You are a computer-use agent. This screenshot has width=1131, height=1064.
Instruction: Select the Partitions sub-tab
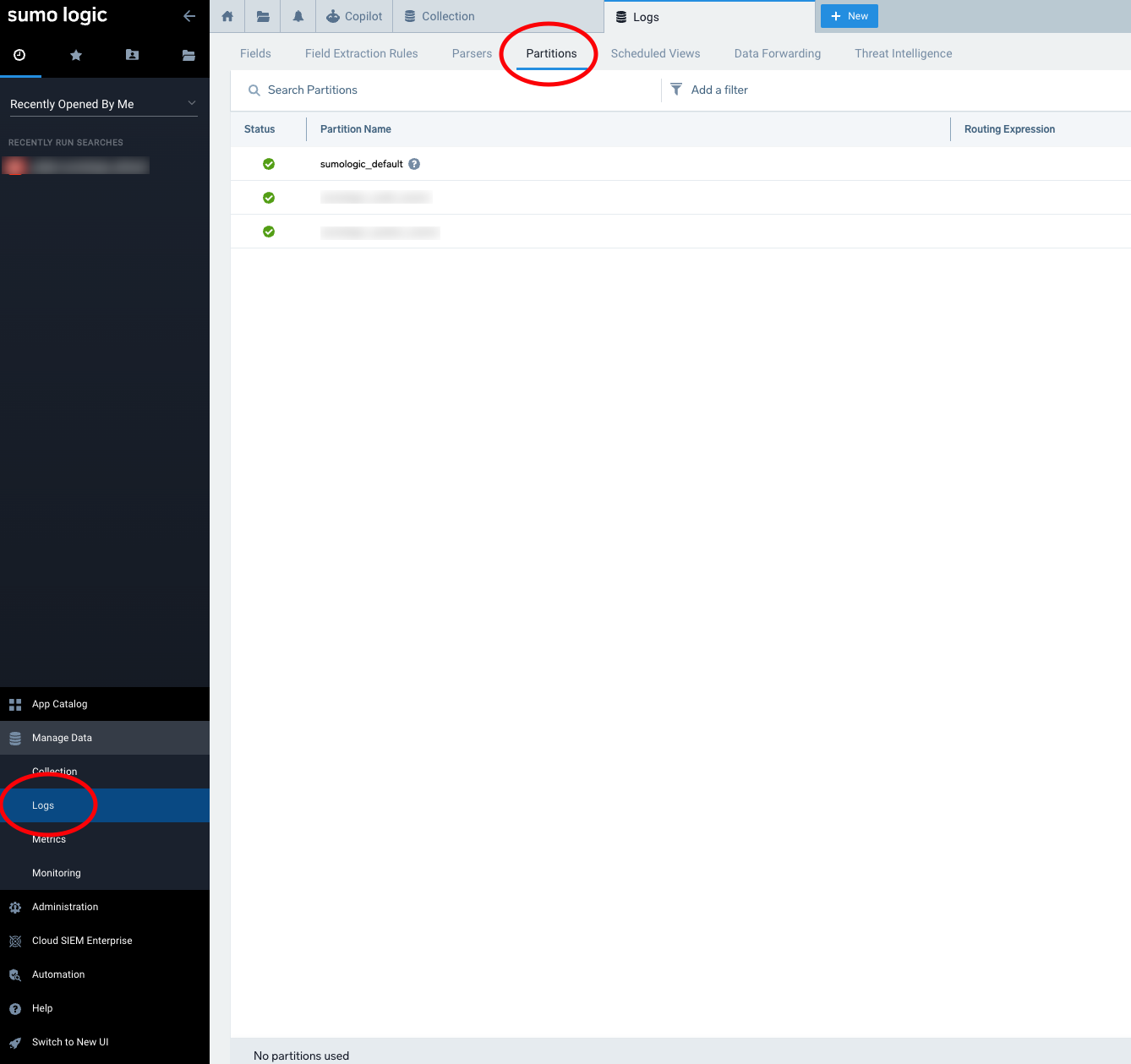point(551,53)
